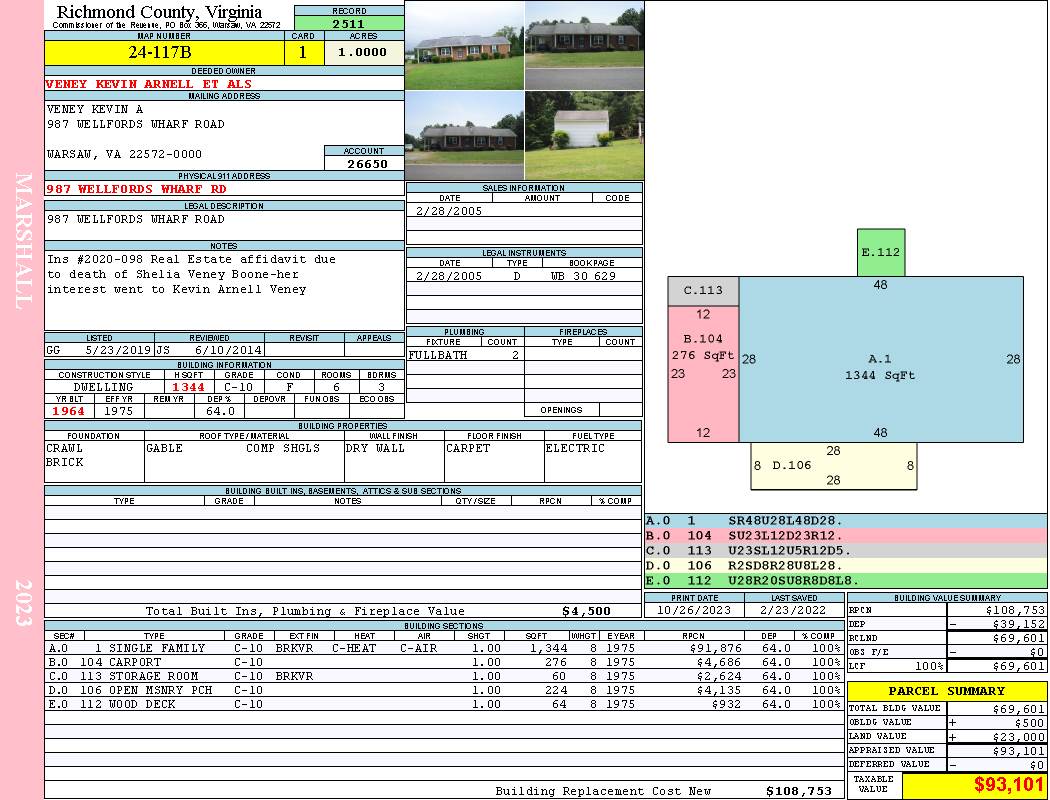The height and width of the screenshot is (800, 1050).
Task: Select reviewed date 6/10/2014
Action: [228, 349]
